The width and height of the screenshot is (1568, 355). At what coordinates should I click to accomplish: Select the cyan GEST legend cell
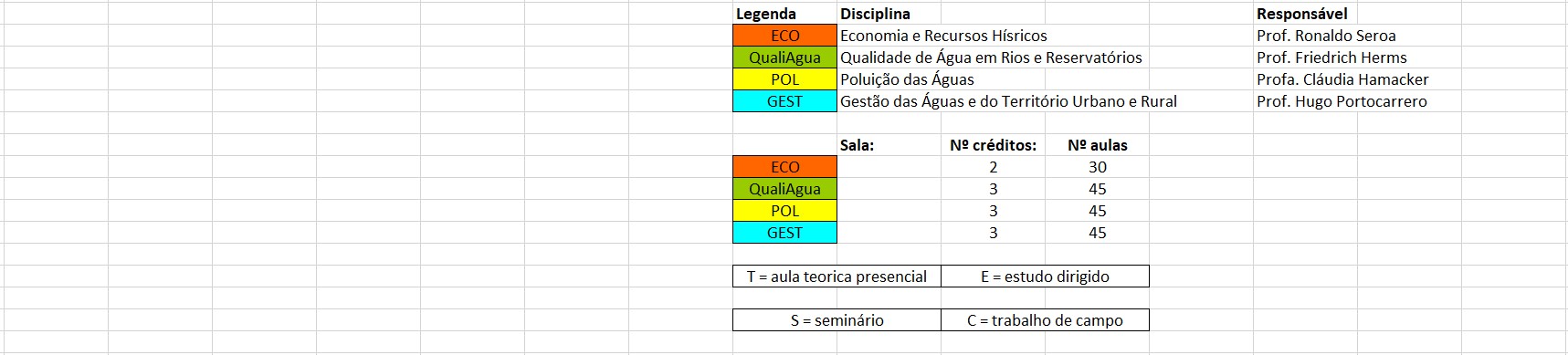[784, 101]
